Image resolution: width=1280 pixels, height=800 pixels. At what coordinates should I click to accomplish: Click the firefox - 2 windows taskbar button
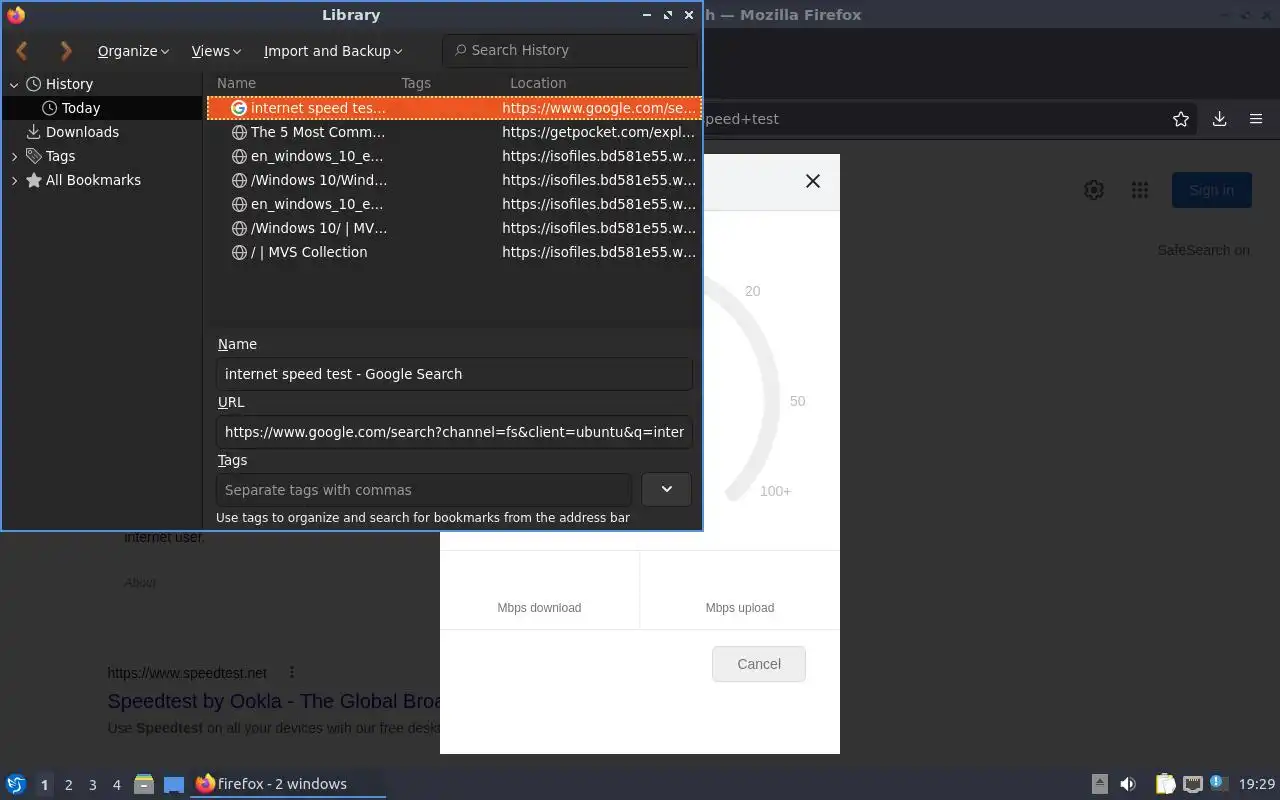pyautogui.click(x=289, y=784)
